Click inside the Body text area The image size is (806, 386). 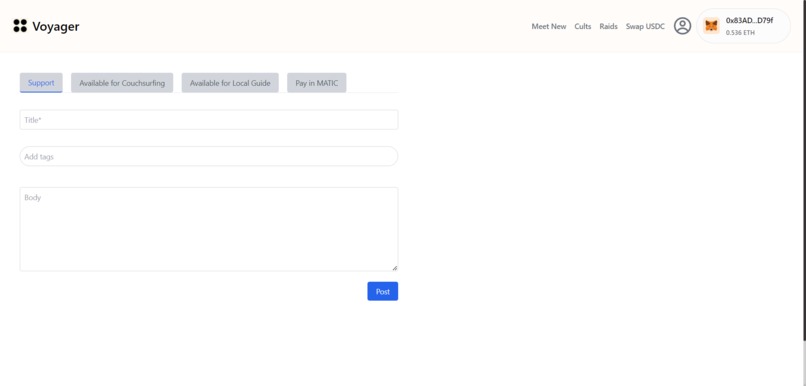pyautogui.click(x=209, y=229)
